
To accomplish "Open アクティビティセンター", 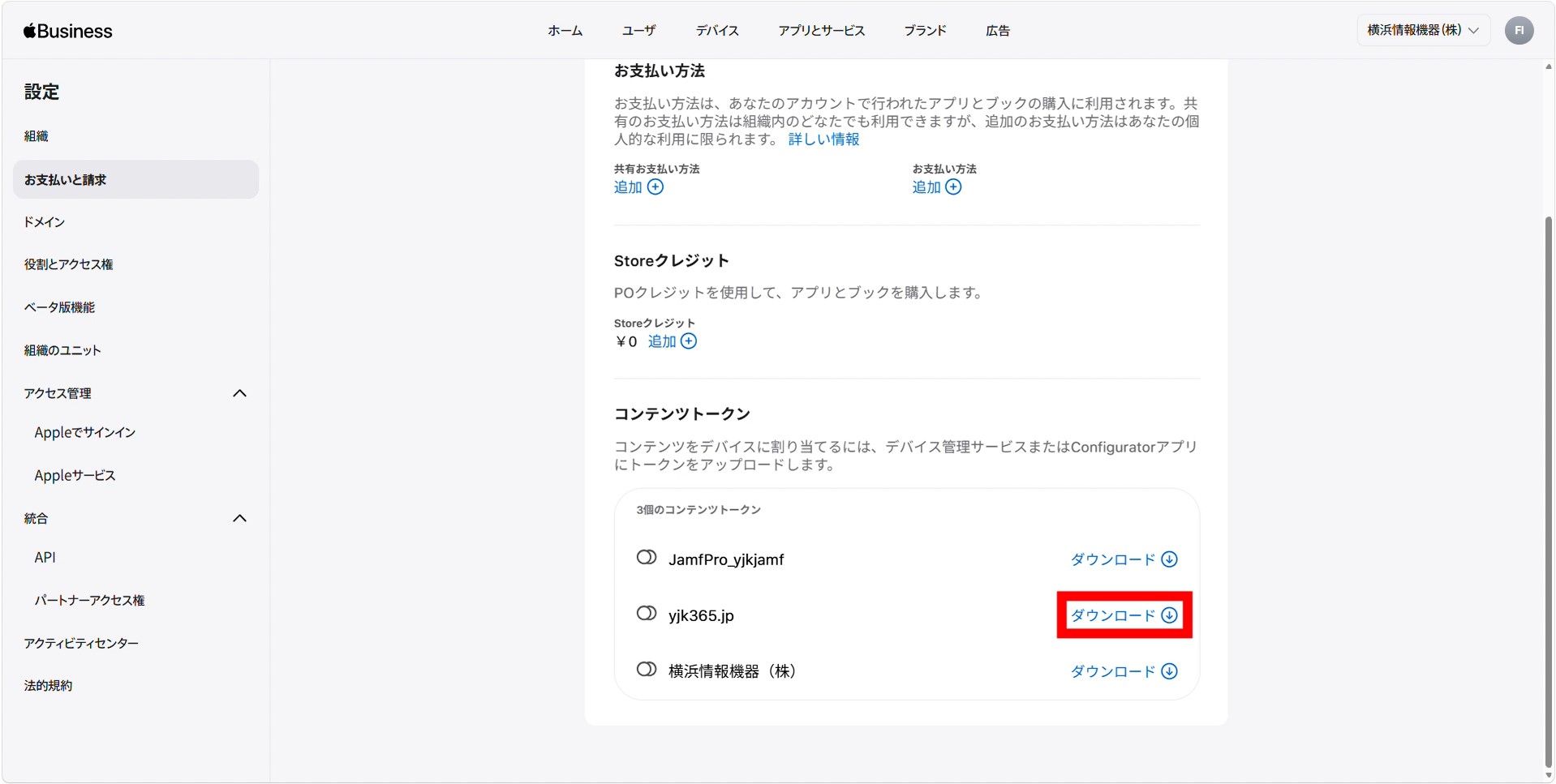I will point(81,644).
